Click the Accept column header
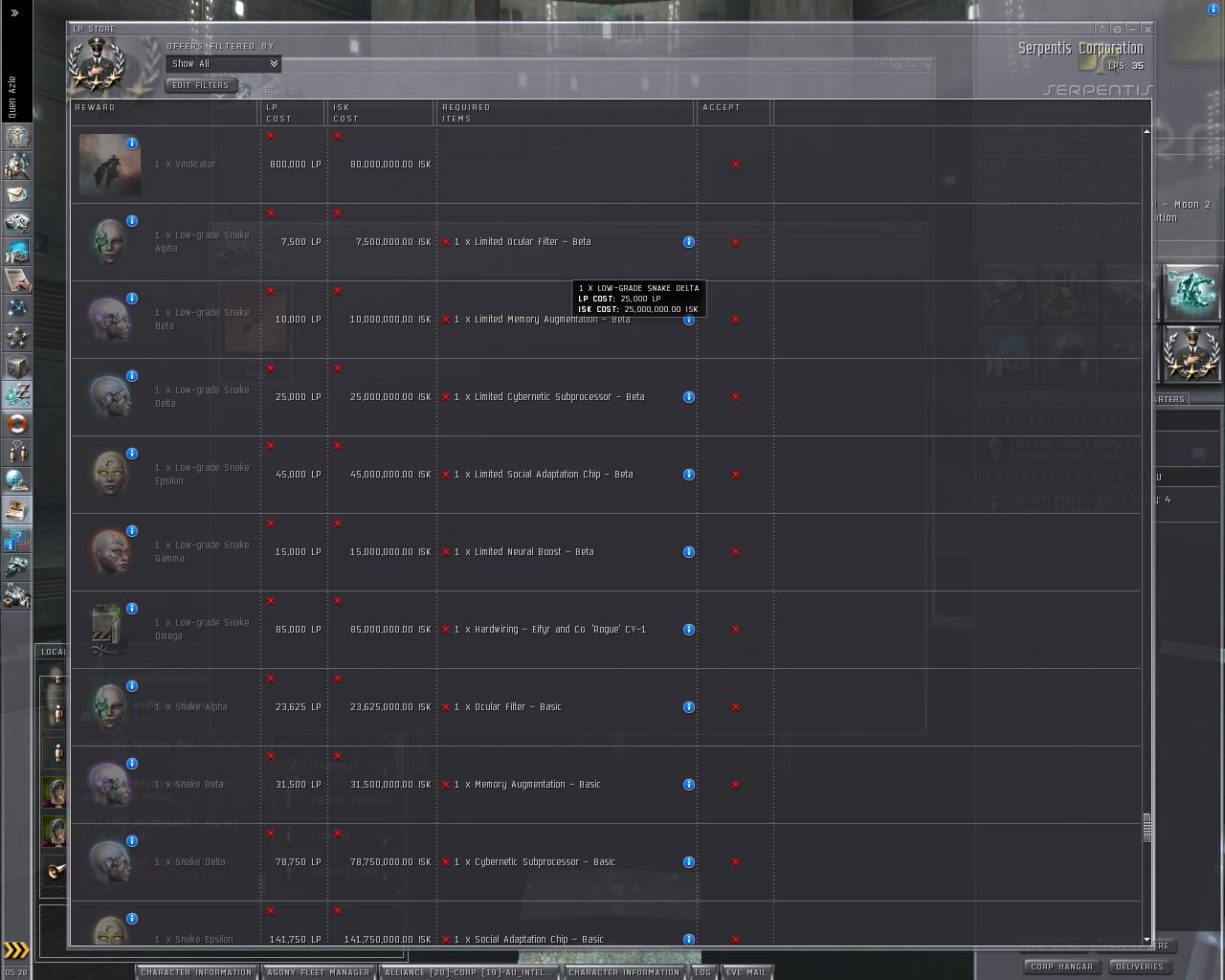Image resolution: width=1225 pixels, height=980 pixels. tap(734, 113)
